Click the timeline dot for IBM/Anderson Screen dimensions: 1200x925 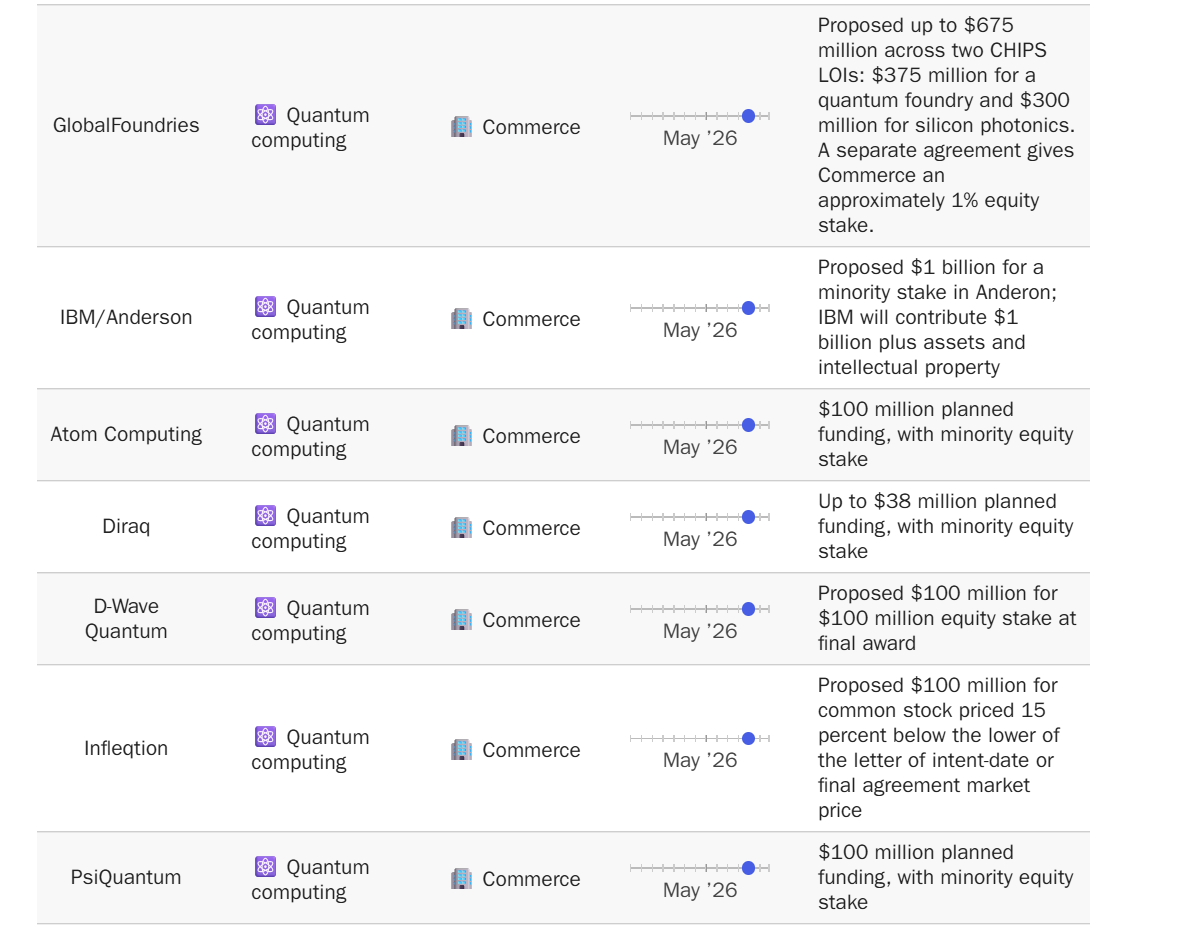(x=748, y=308)
